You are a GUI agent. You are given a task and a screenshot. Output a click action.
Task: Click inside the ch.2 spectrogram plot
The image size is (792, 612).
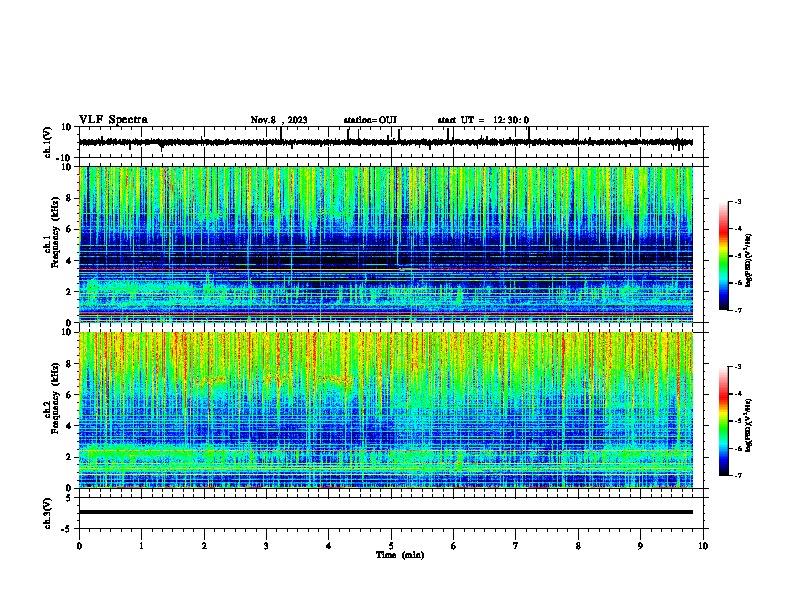pos(385,410)
